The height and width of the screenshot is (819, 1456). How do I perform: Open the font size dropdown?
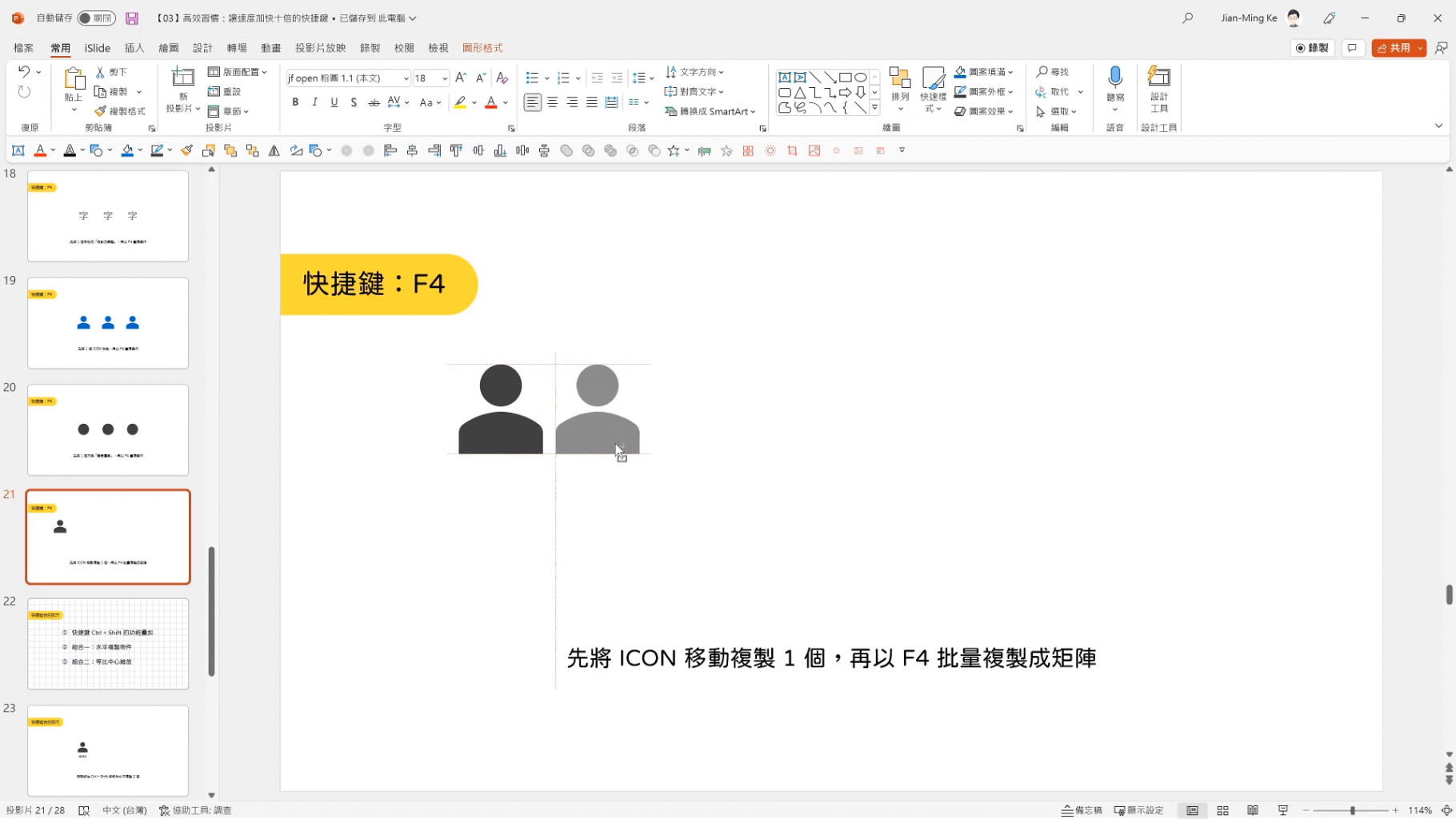(444, 78)
